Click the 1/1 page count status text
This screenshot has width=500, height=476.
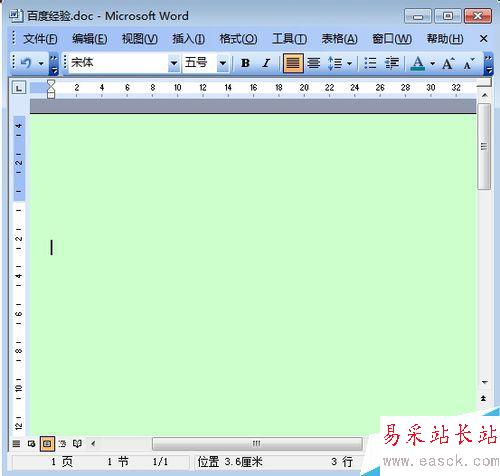[160, 462]
